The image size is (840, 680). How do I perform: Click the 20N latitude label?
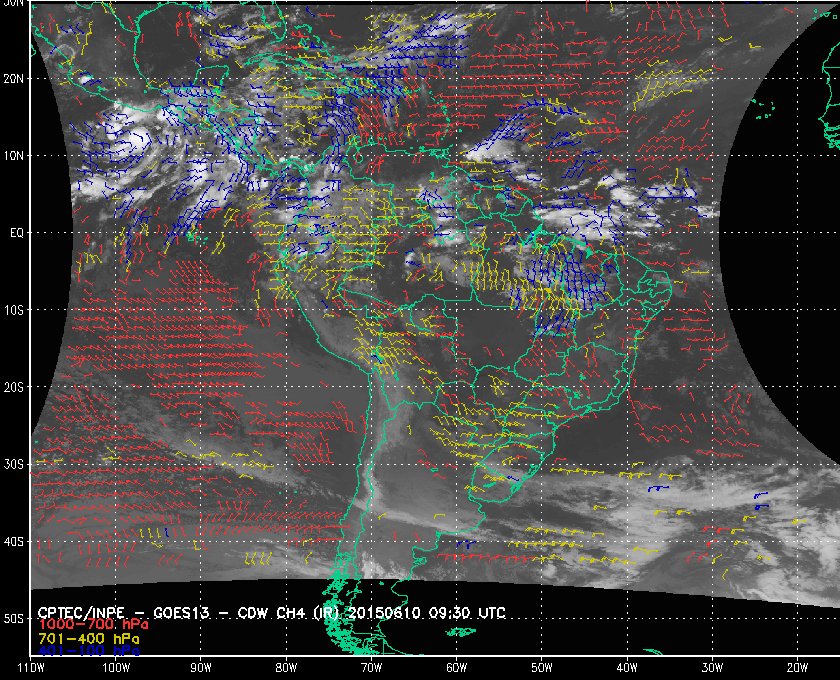click(x=13, y=79)
